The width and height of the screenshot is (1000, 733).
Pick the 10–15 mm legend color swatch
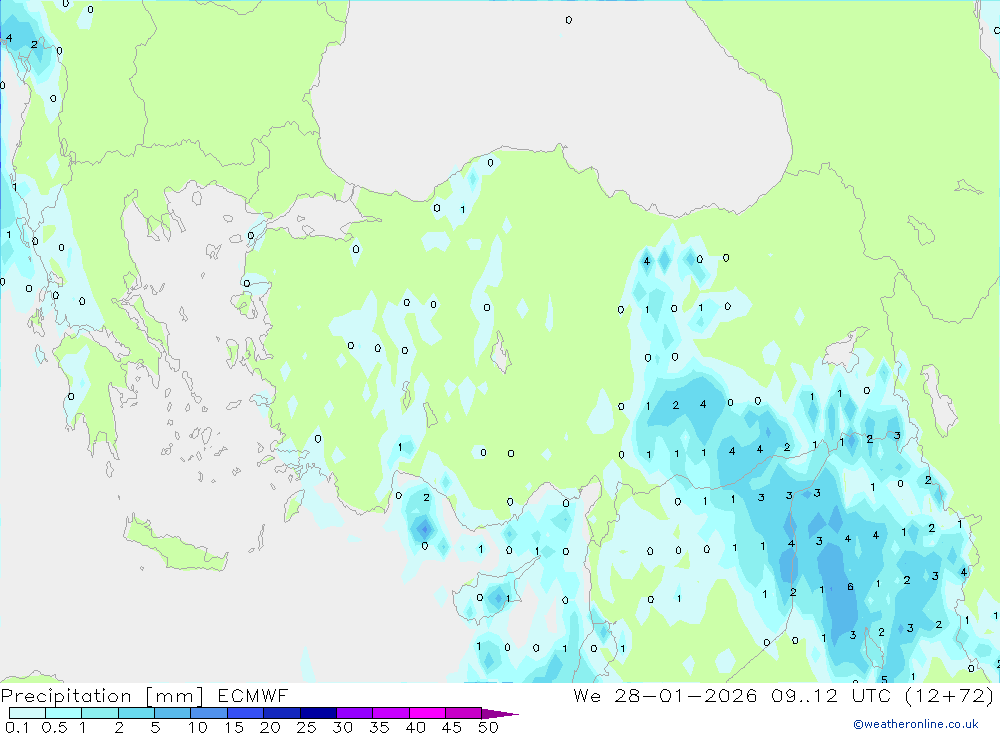209,713
